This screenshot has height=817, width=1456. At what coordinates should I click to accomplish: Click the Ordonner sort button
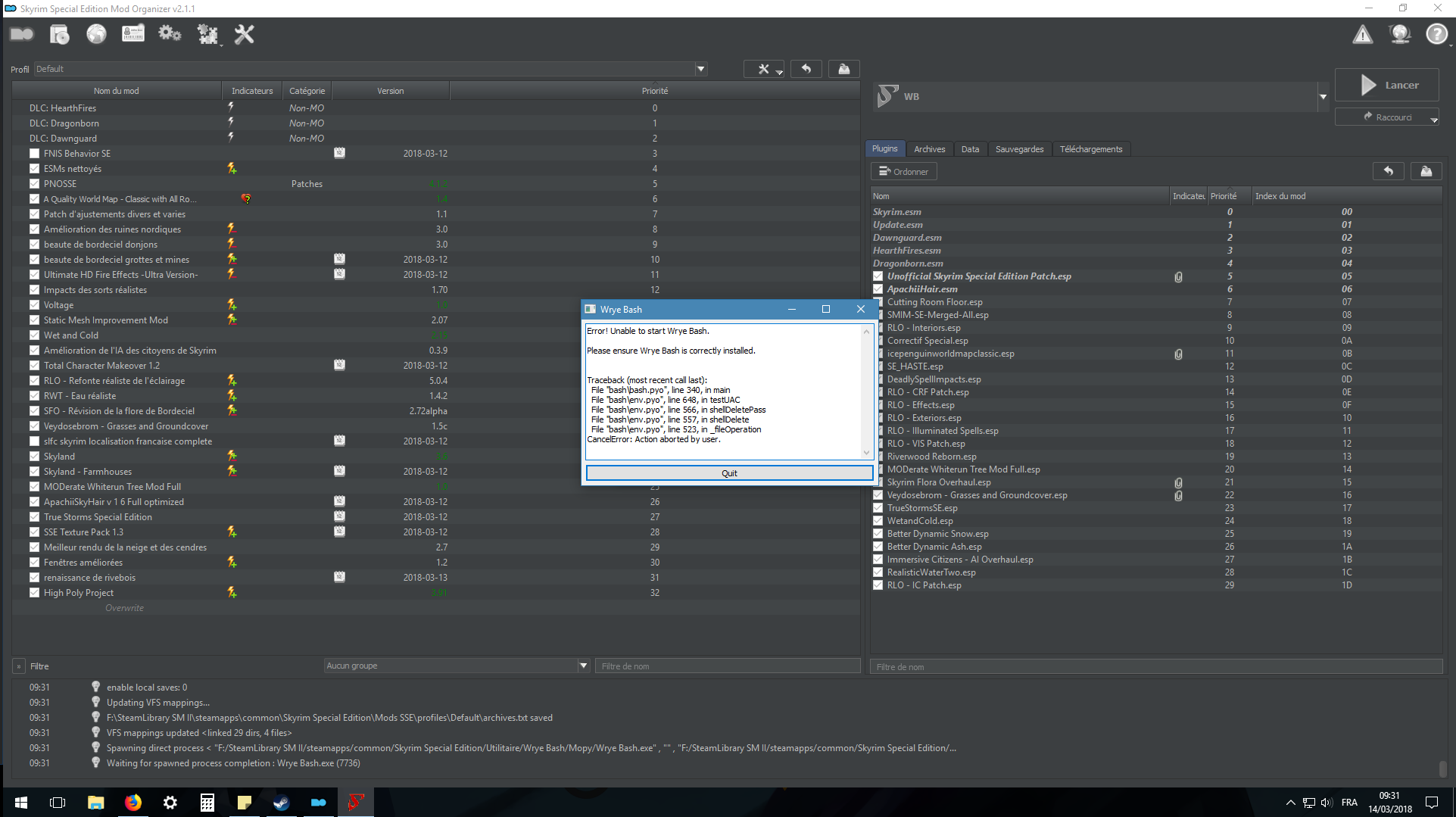pyautogui.click(x=903, y=171)
